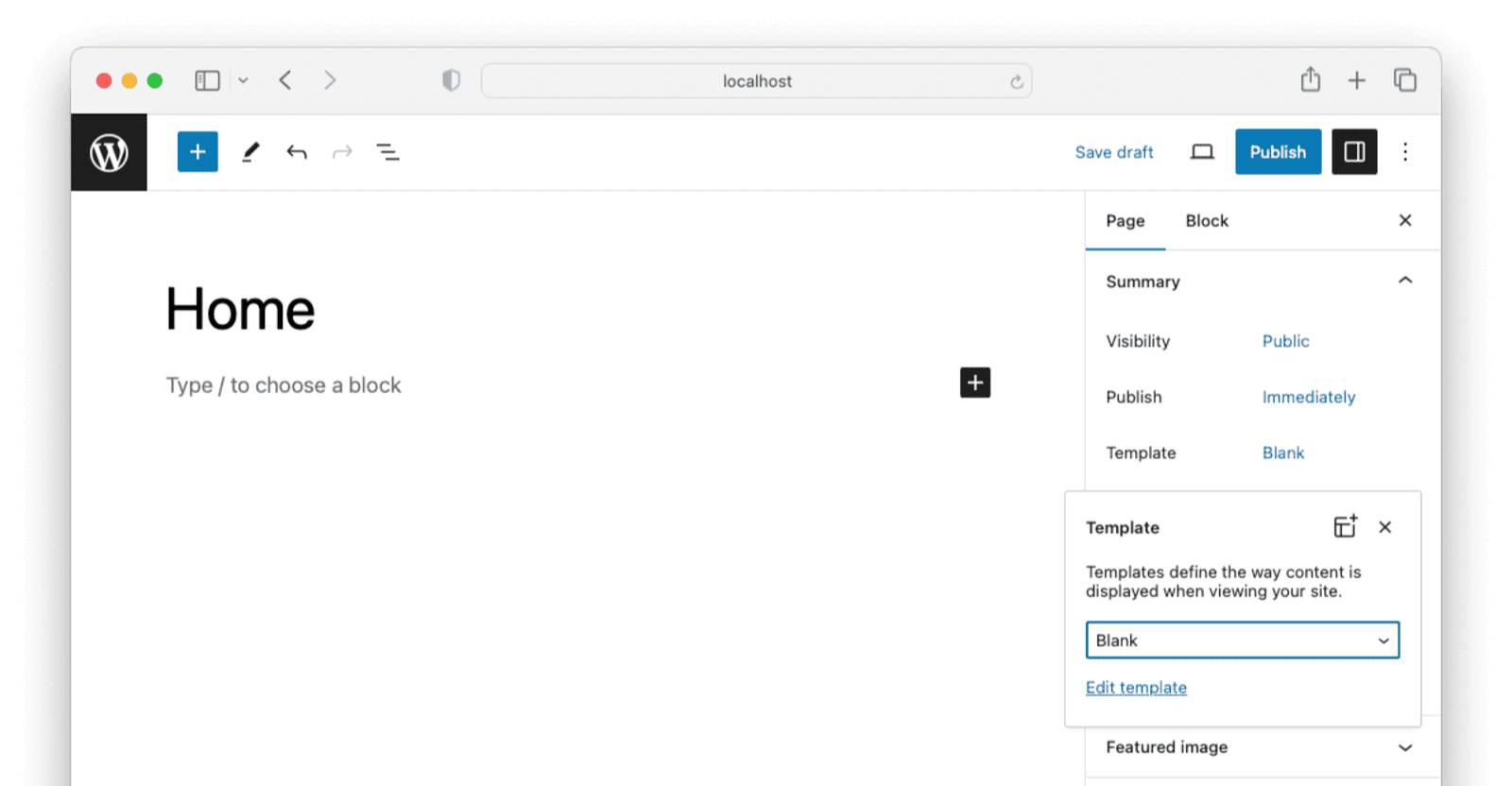Screen dimensions: 1512x786
Task: Redo the last undone change
Action: (342, 152)
